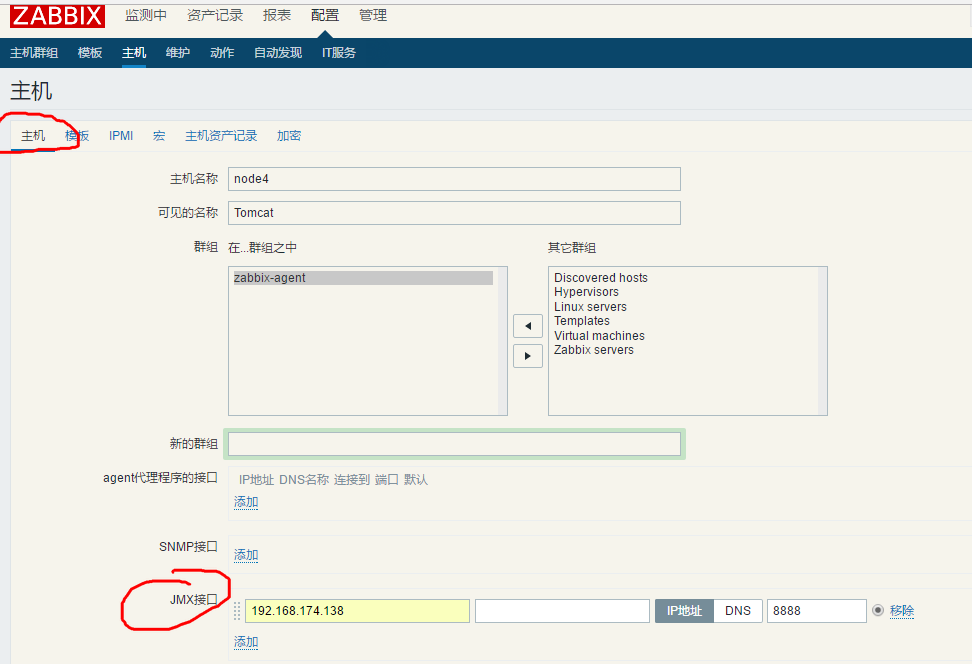Focus the JMX port field 8888
The height and width of the screenshot is (664, 972).
click(x=816, y=611)
